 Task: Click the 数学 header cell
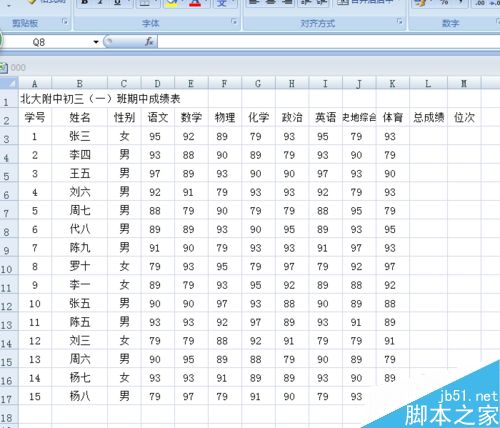pos(191,117)
